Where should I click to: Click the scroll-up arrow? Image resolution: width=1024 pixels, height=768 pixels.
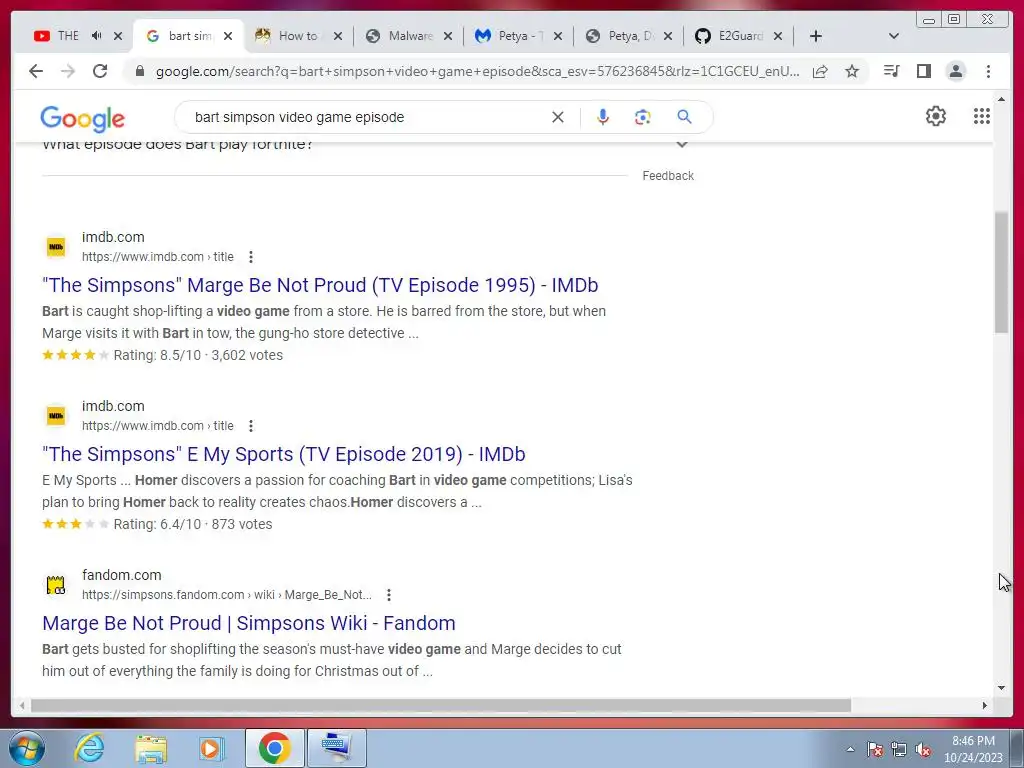click(x=1001, y=99)
